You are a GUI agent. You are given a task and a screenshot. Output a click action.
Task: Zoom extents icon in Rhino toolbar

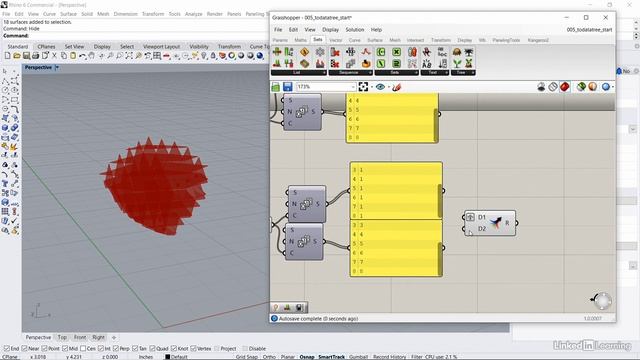coord(129,56)
